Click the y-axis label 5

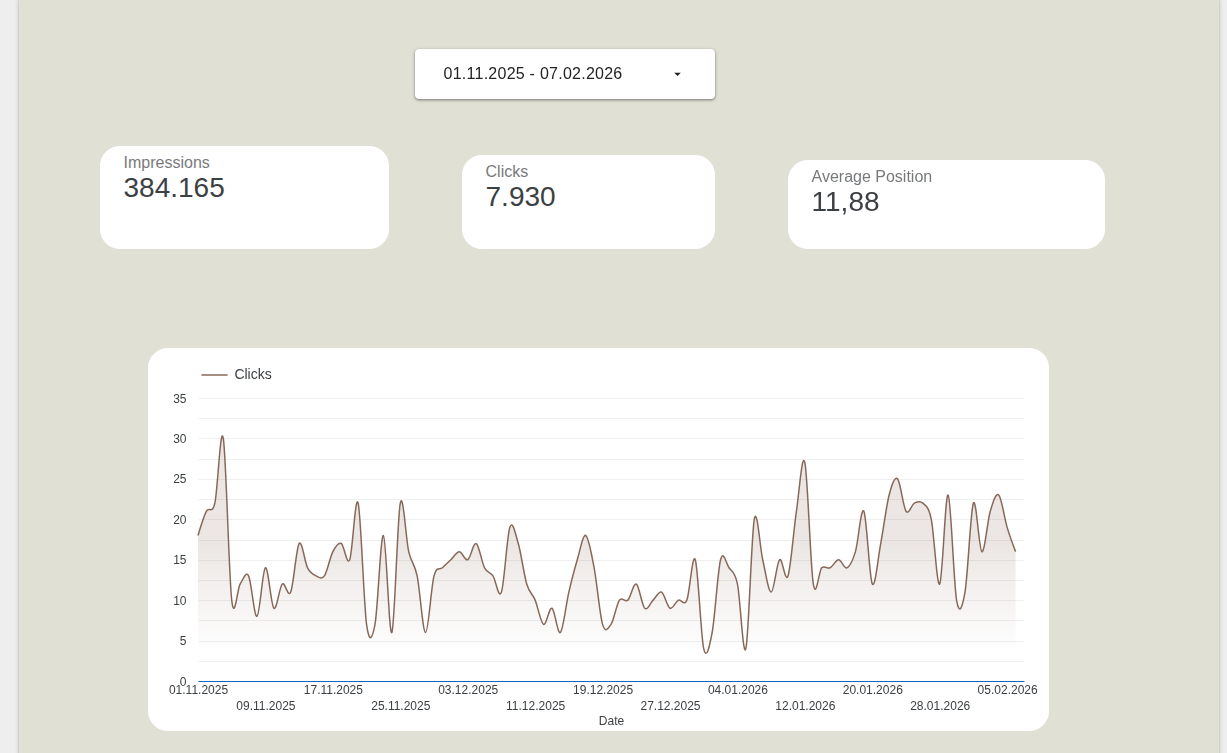[x=183, y=641]
